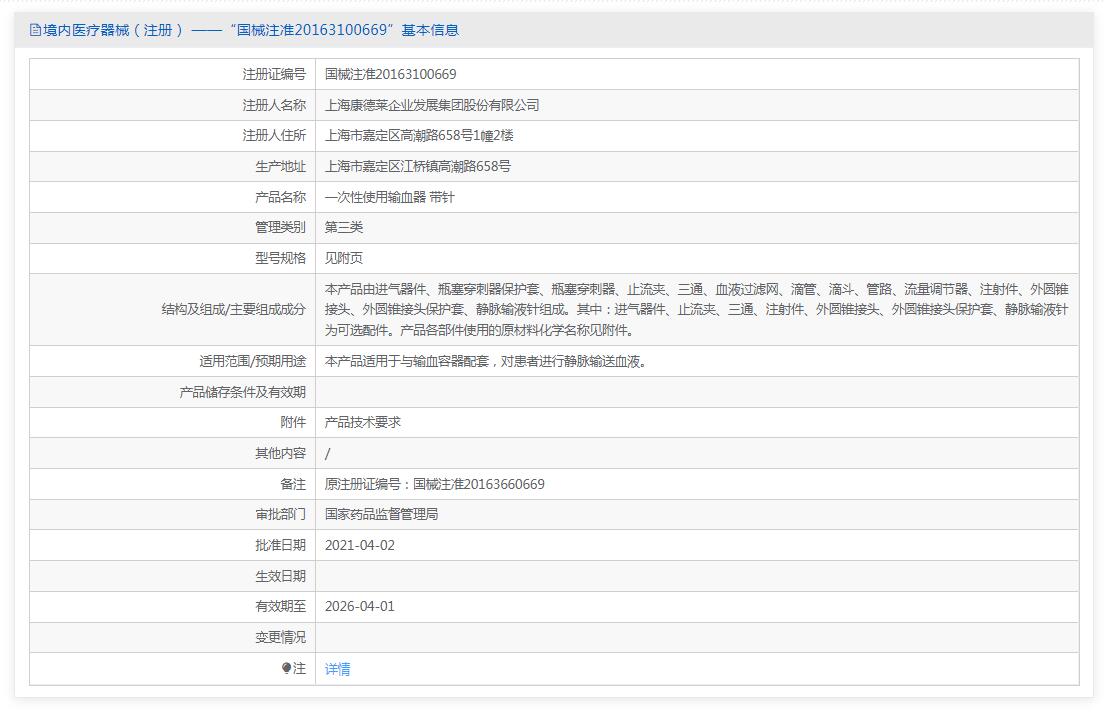Click the document icon in the header

(36, 30)
